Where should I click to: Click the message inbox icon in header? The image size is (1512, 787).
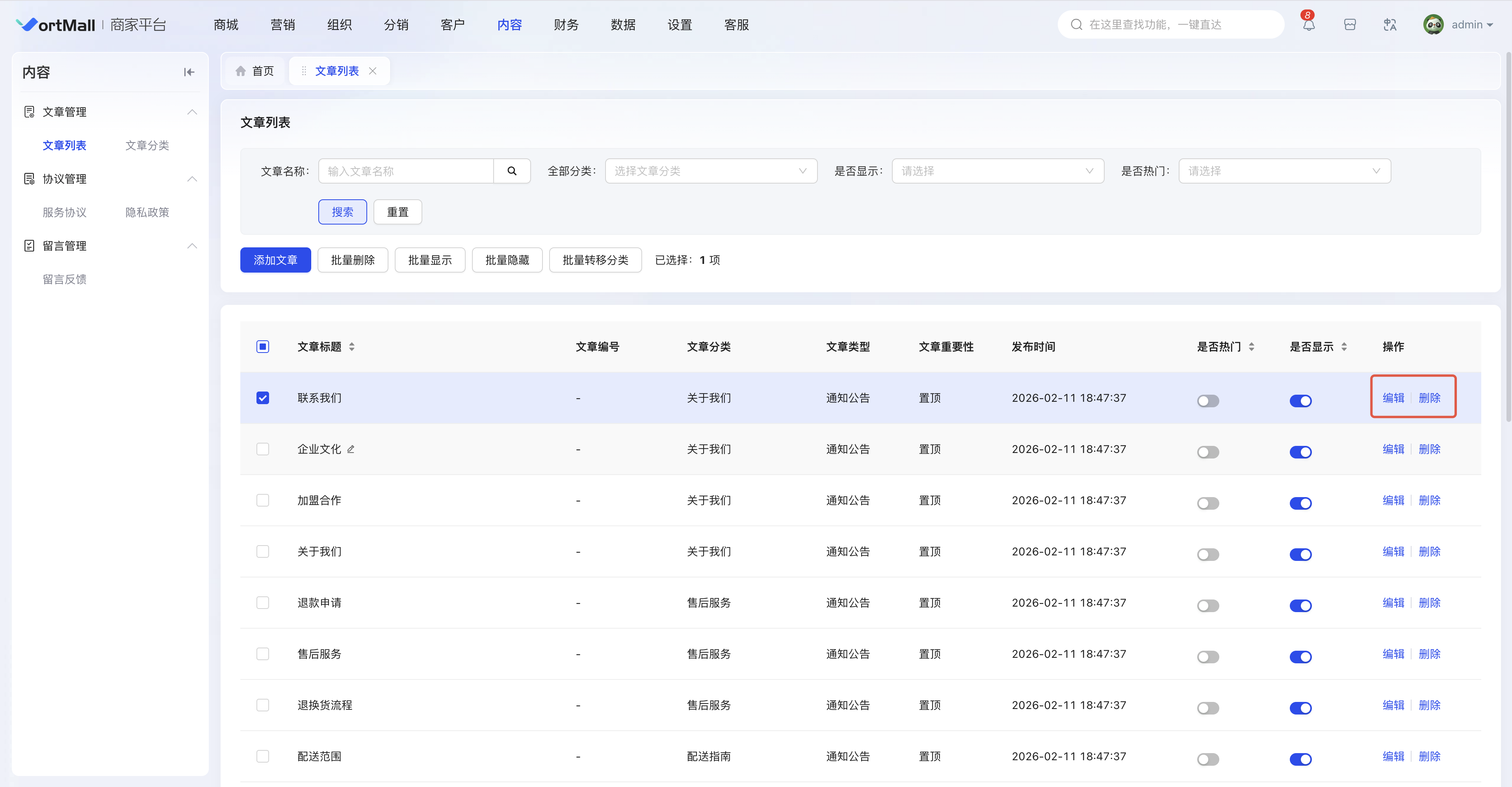click(1349, 25)
